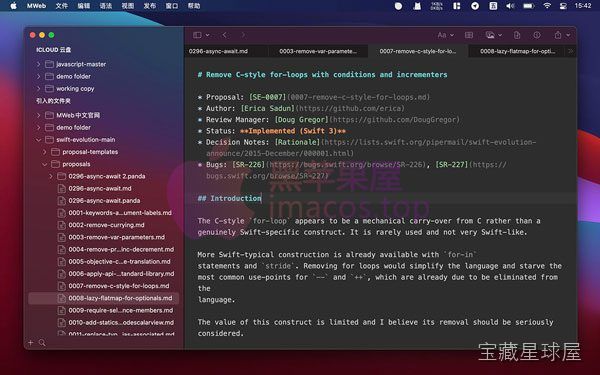Toggle the split preview layout icon
This screenshot has width=600, height=375.
pyautogui.click(x=469, y=35)
